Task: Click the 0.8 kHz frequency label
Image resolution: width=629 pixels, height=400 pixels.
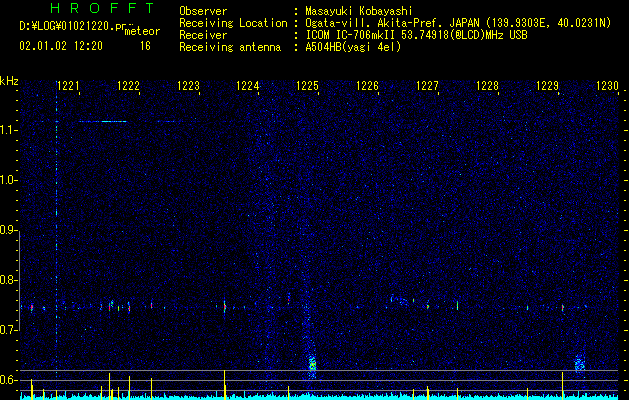Action: 8,280
